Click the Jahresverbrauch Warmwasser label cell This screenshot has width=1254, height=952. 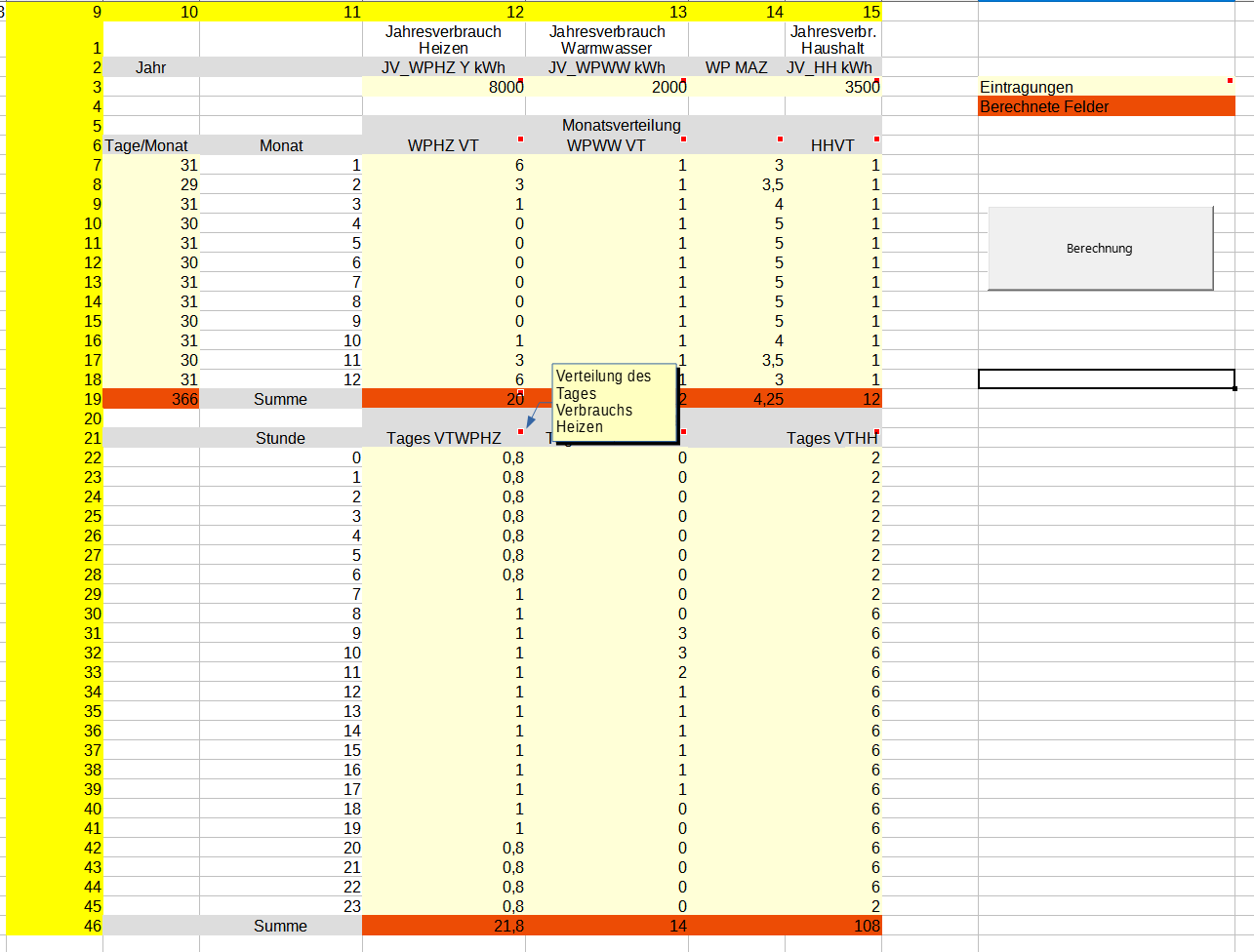(x=606, y=40)
